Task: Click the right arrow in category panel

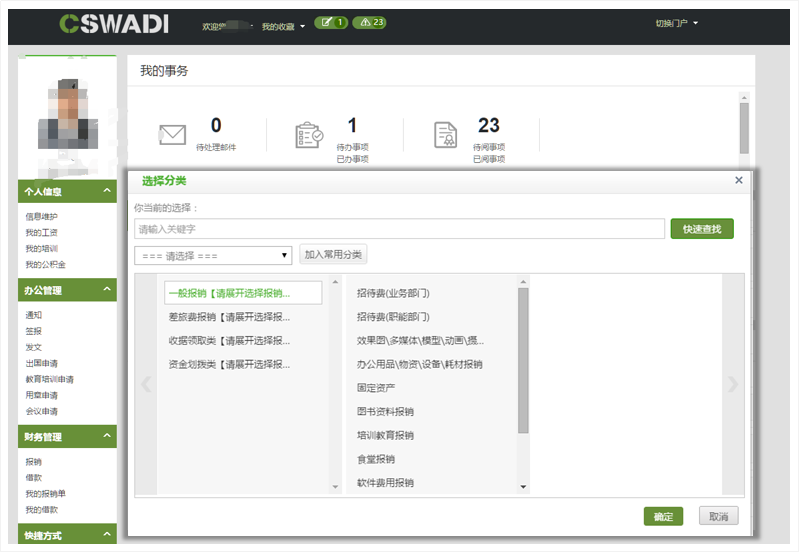Action: tap(733, 384)
